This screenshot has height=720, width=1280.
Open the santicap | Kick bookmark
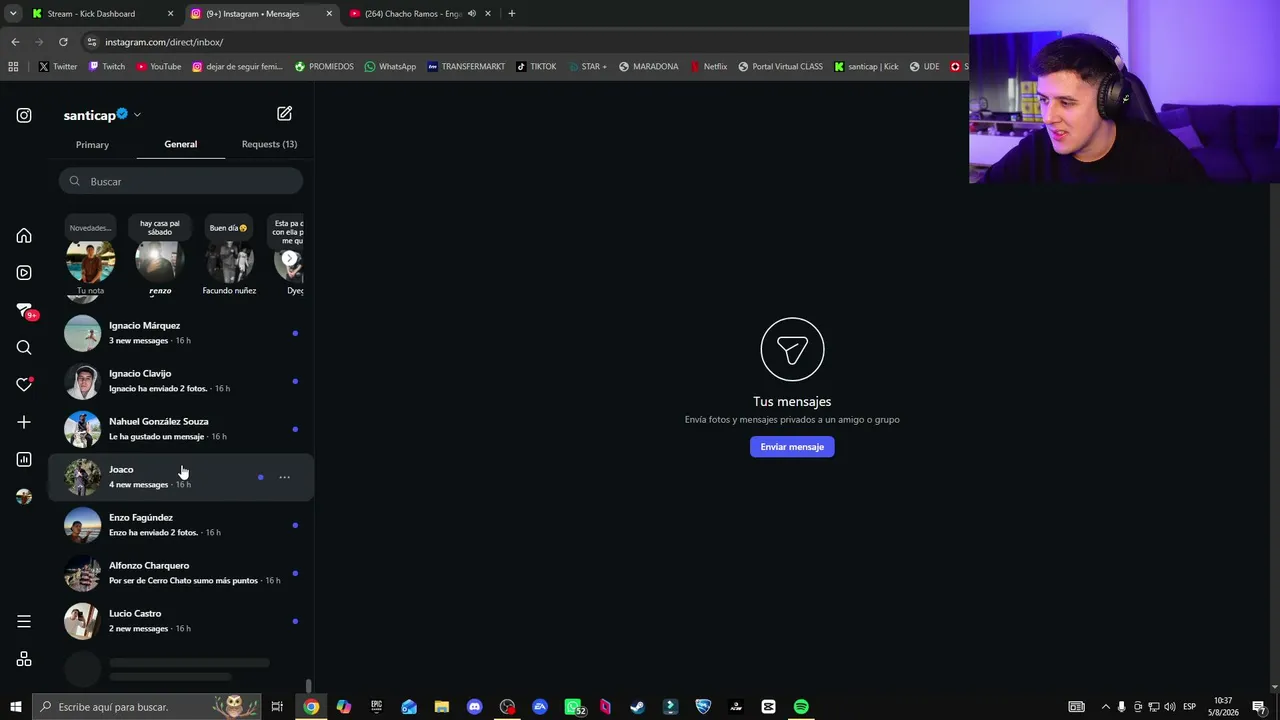pyautogui.click(x=866, y=67)
